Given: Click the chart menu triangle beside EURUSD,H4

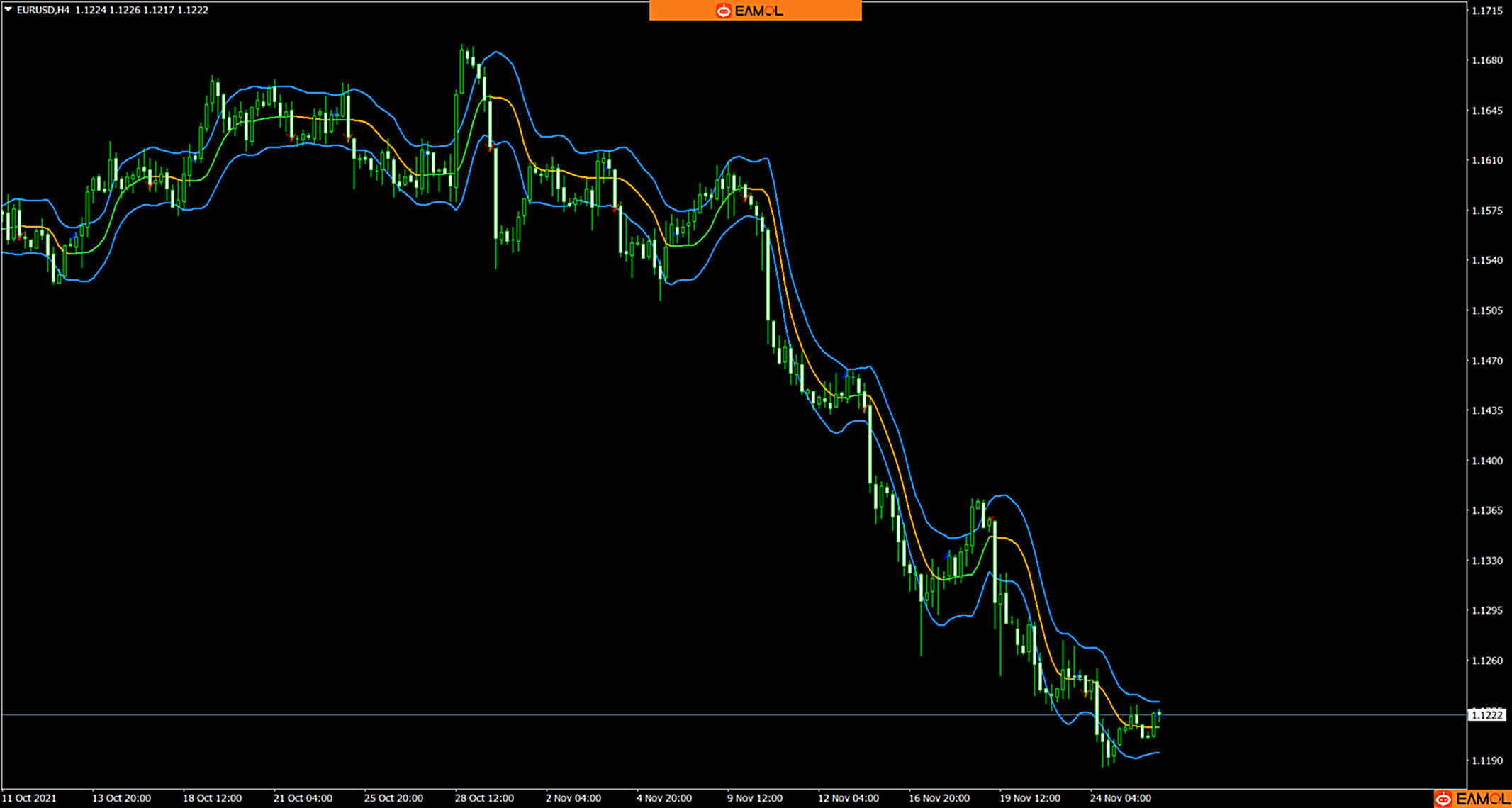Looking at the screenshot, I should 9,10.
